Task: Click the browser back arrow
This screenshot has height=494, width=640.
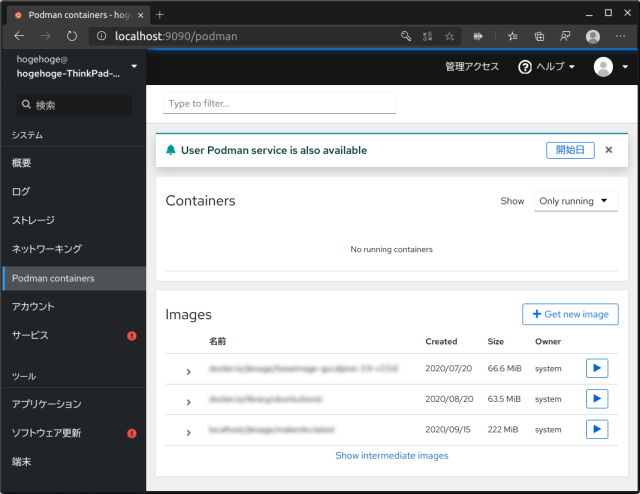Action: pyautogui.click(x=19, y=36)
